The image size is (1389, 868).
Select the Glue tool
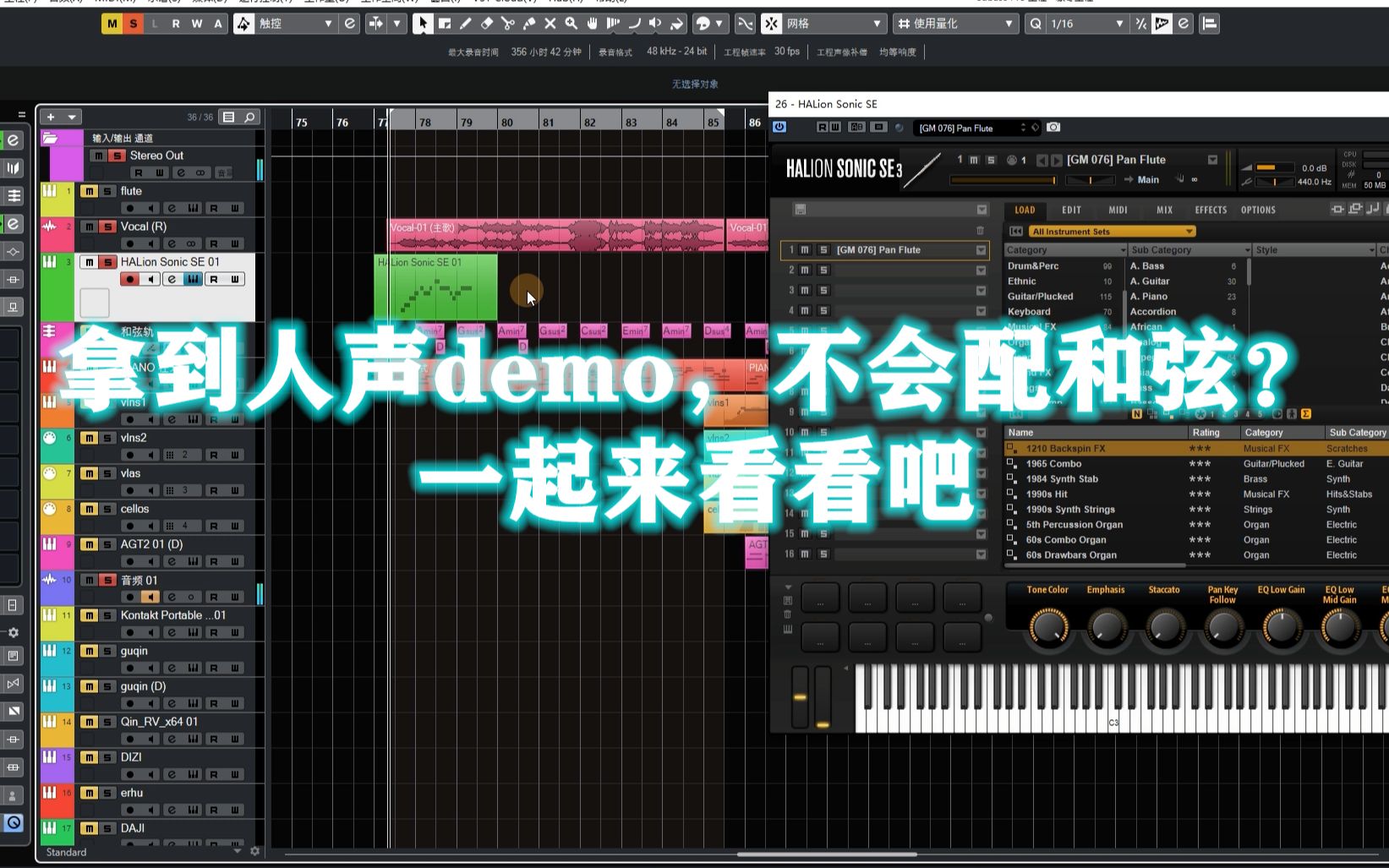coord(529,24)
